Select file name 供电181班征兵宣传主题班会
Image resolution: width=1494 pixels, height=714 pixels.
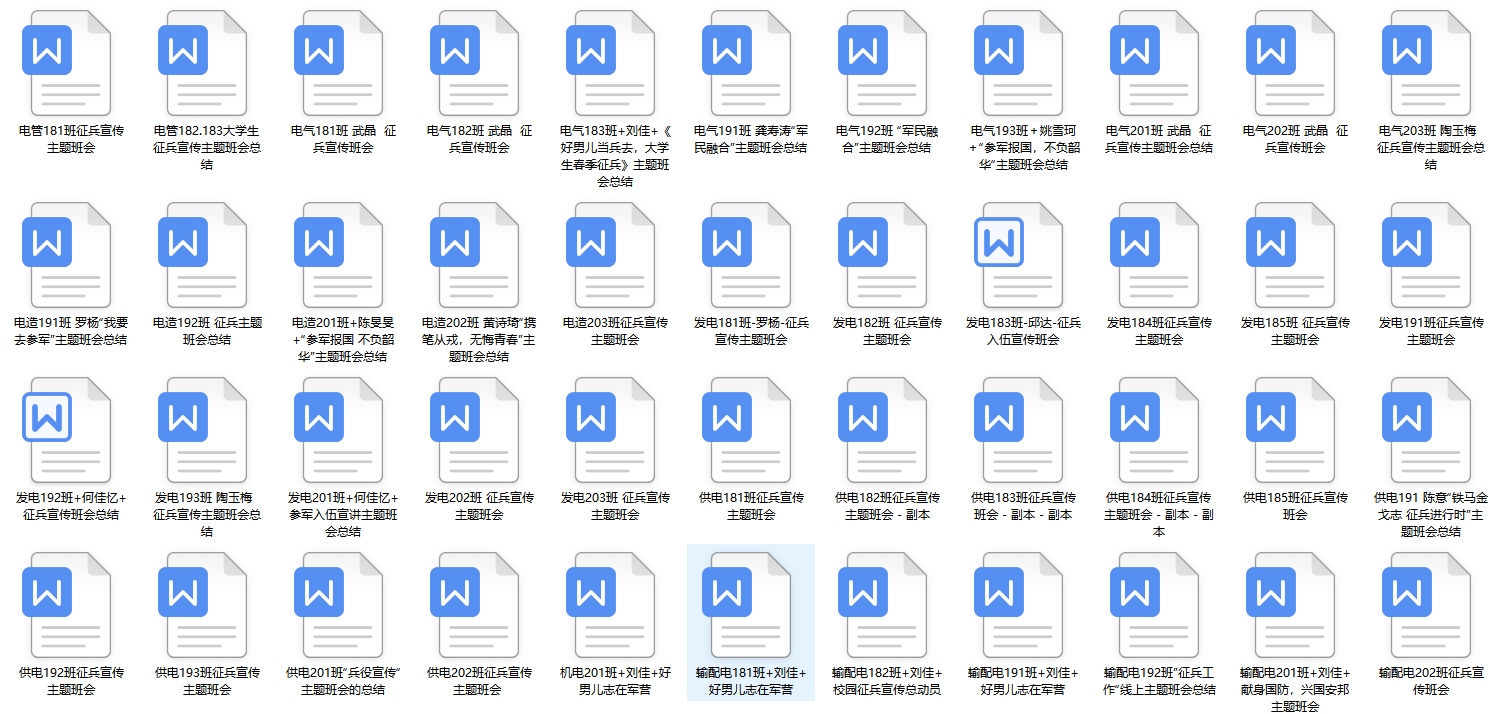click(x=751, y=506)
